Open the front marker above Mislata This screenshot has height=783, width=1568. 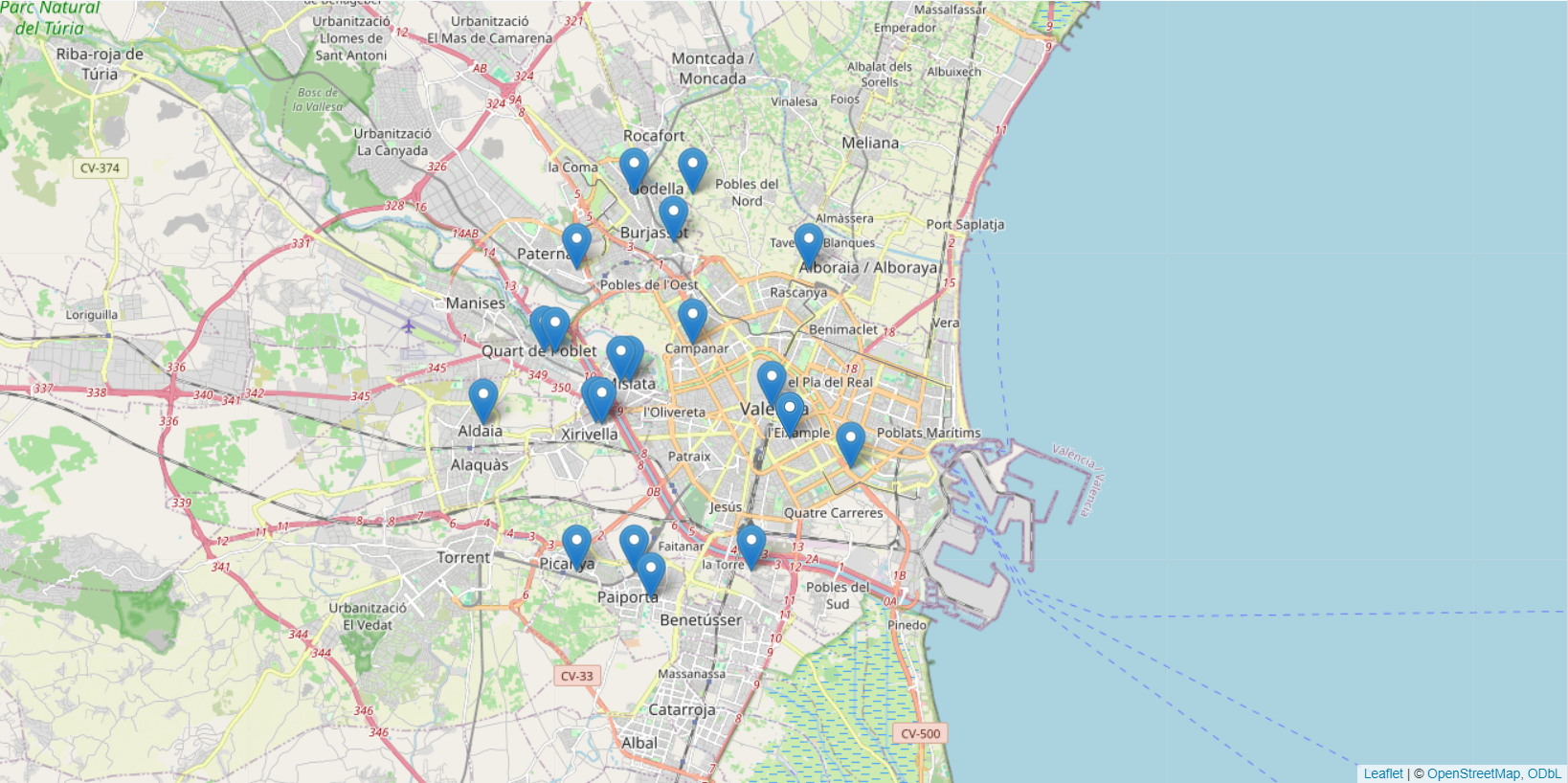[x=621, y=355]
